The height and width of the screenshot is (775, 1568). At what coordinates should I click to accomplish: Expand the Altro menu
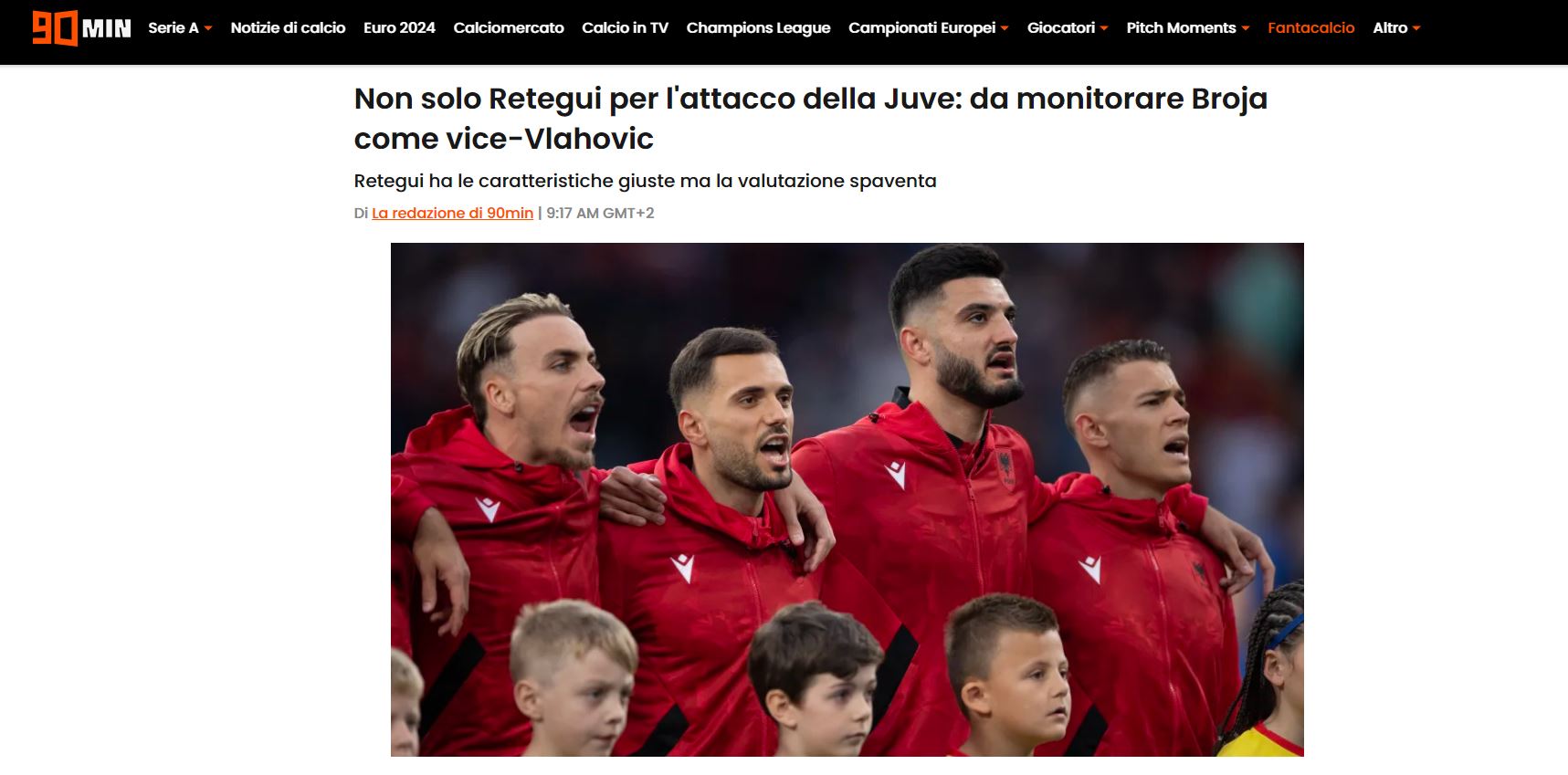pos(1396,28)
